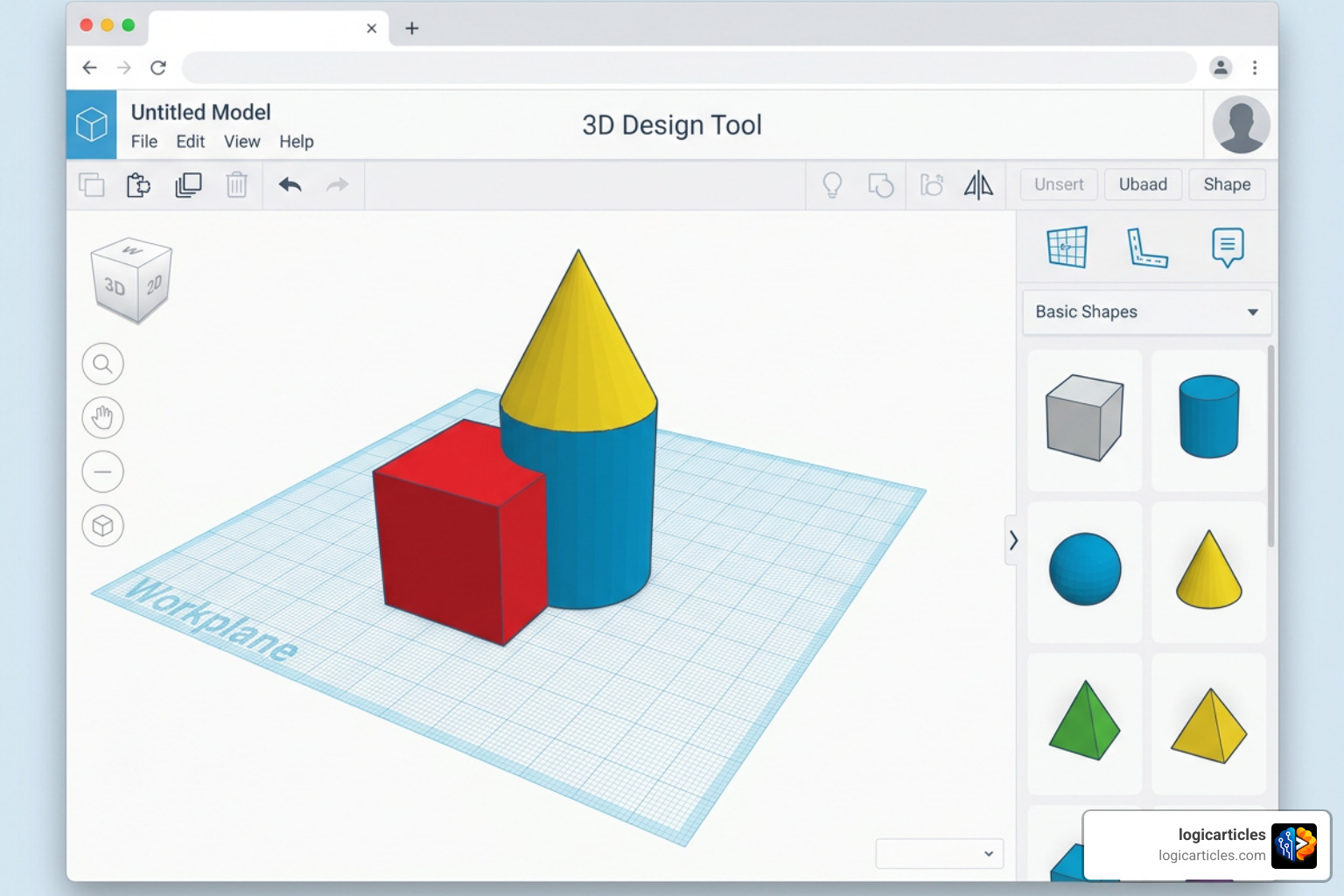Viewport: 1344px width, 896px height.
Task: Select the ruler tool icon
Action: click(1147, 248)
